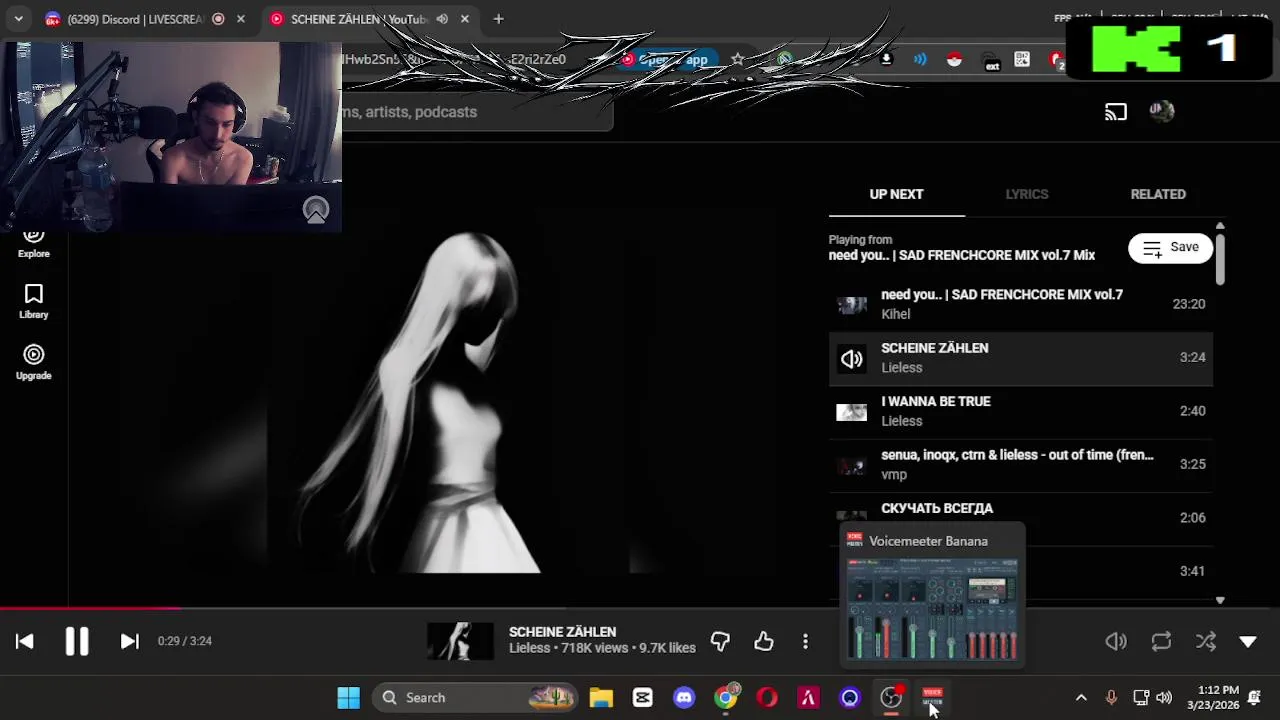The height and width of the screenshot is (720, 1280).
Task: Mute the YouTube Music tab audio icon
Action: coord(442,19)
